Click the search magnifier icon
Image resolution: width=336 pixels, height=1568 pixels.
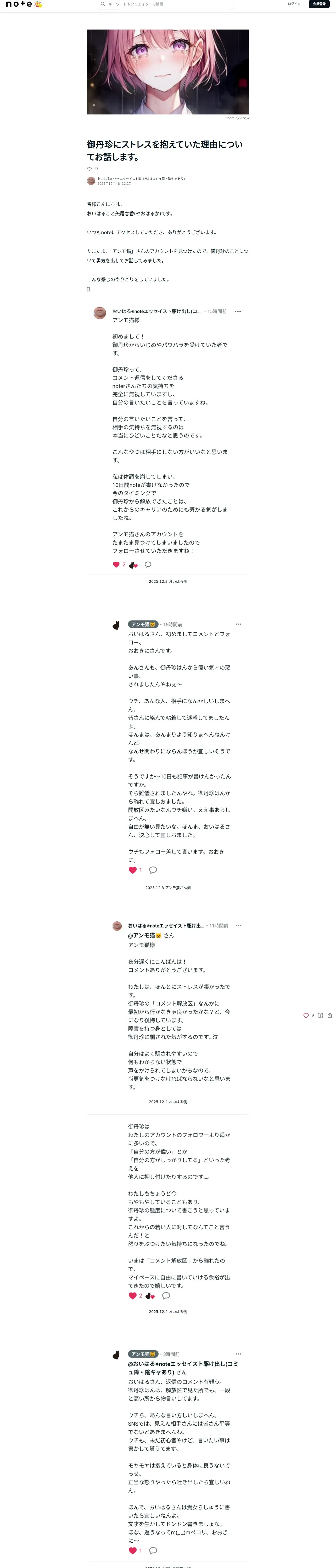coord(103,4)
